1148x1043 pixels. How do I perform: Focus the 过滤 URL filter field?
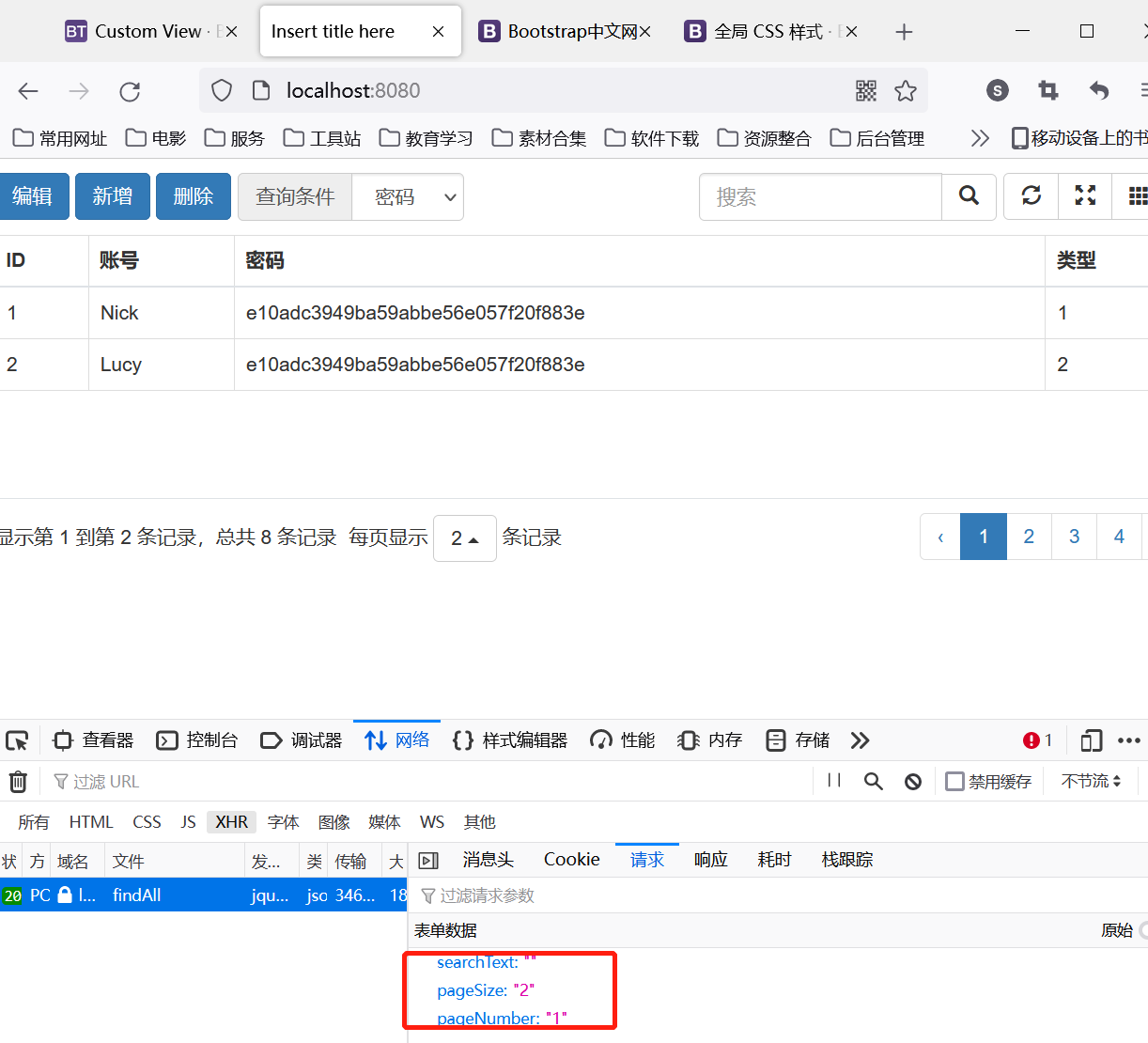(x=427, y=782)
